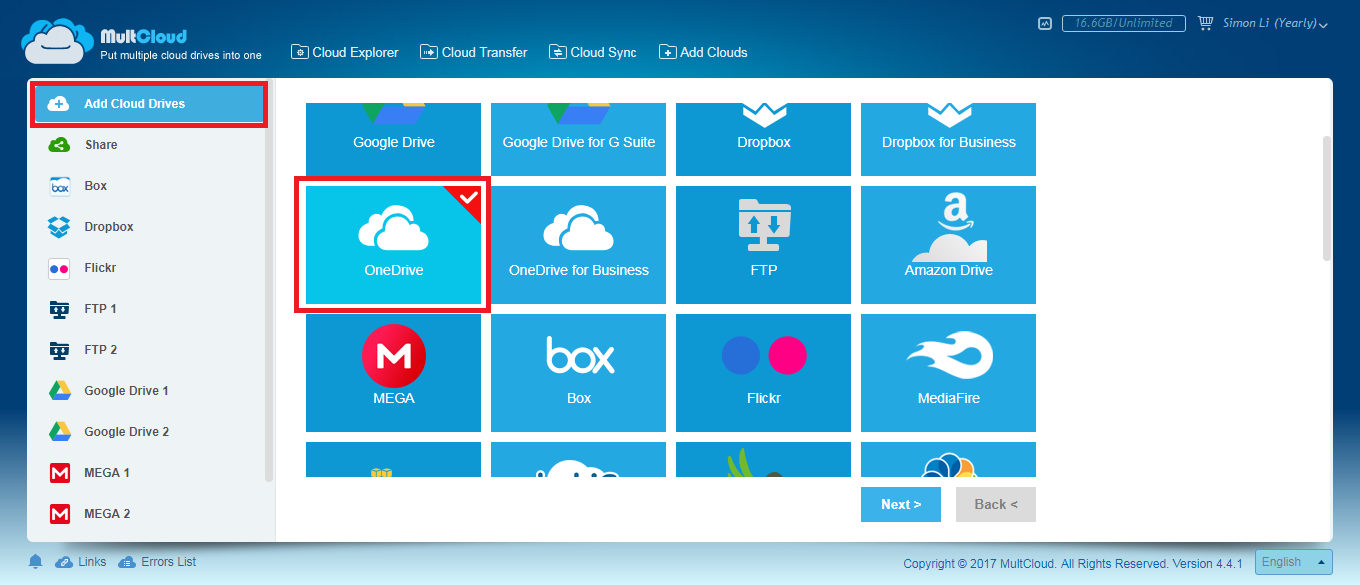Click the Links chain-cloud icon

[64, 562]
